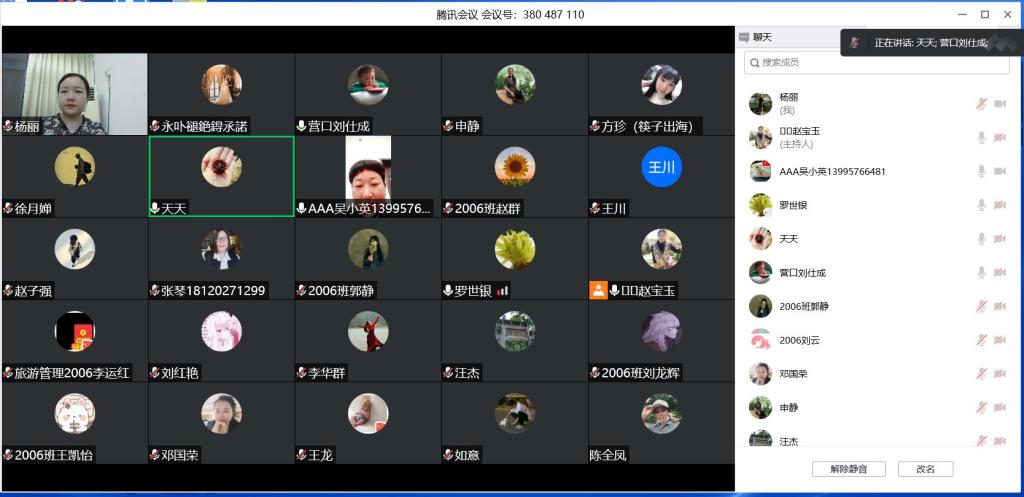Toggle the microphone in 营口刘仕成's member row
Image resolution: width=1024 pixels, height=497 pixels.
[x=981, y=273]
